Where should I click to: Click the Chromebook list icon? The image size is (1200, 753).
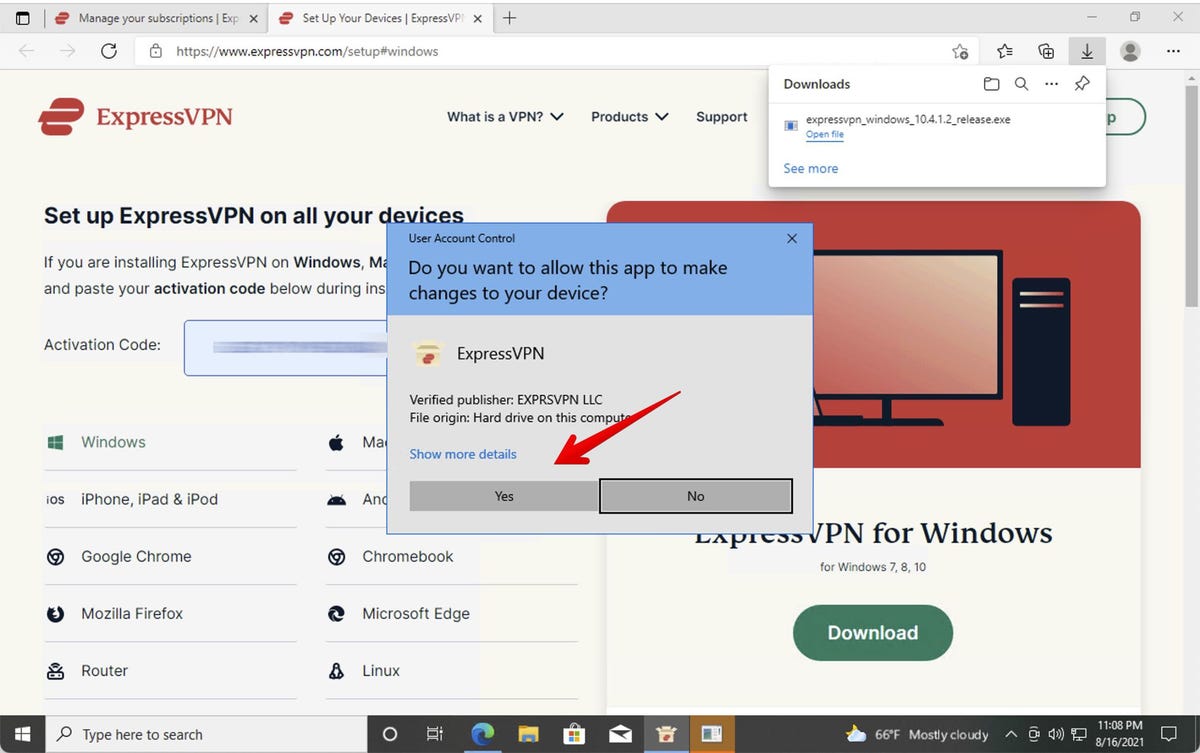coord(337,557)
